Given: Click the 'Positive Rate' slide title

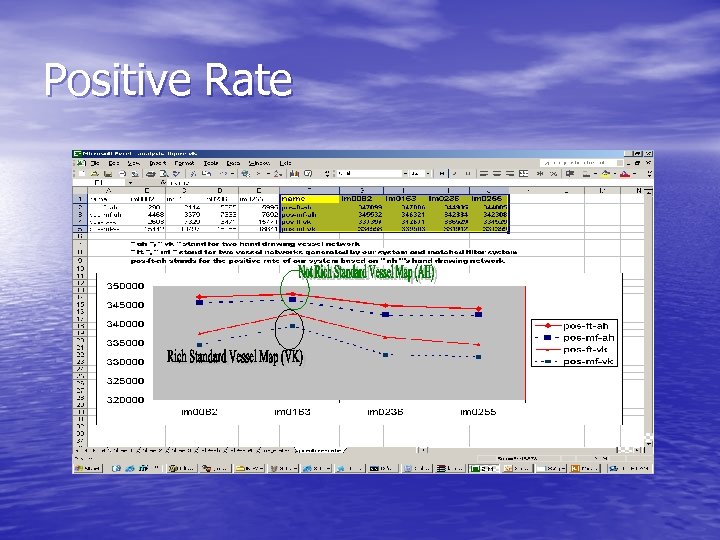Looking at the screenshot, I should [168, 79].
